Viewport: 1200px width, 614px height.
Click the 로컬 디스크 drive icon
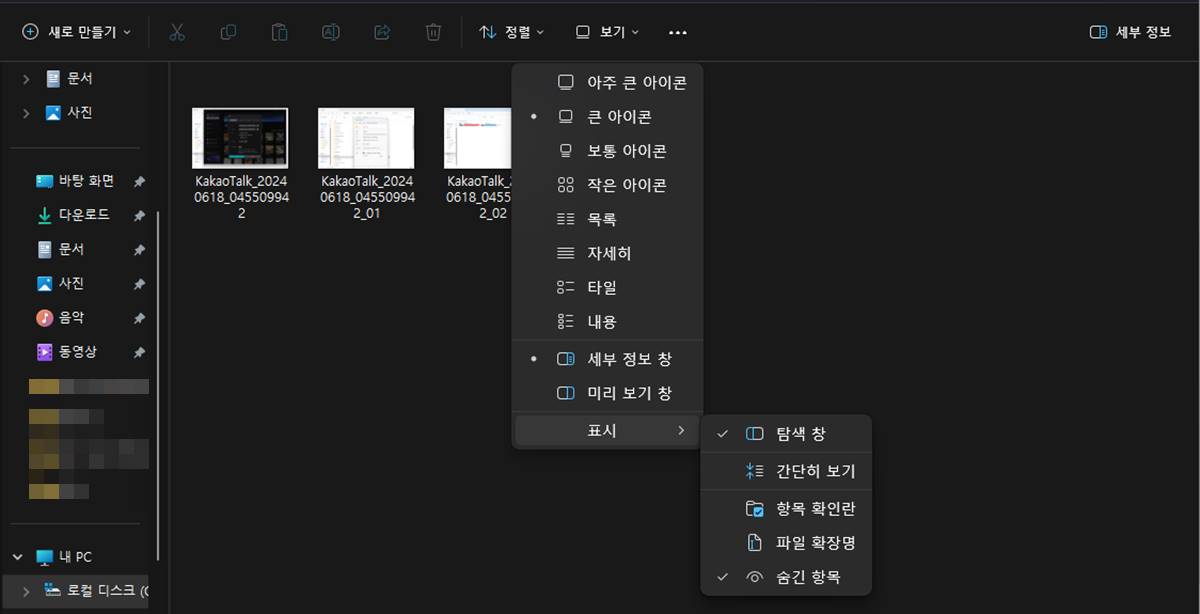tap(53, 591)
